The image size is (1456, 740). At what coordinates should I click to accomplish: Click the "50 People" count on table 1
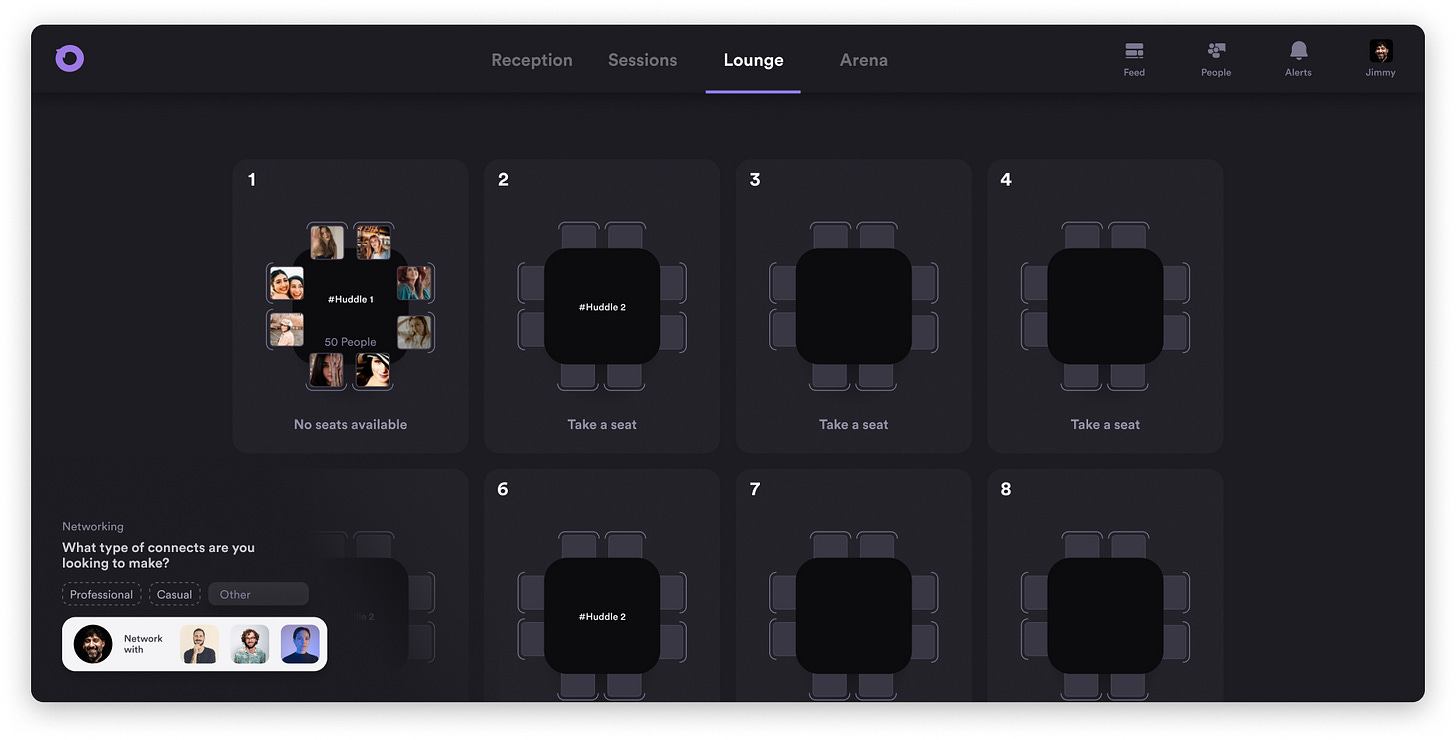pyautogui.click(x=350, y=342)
